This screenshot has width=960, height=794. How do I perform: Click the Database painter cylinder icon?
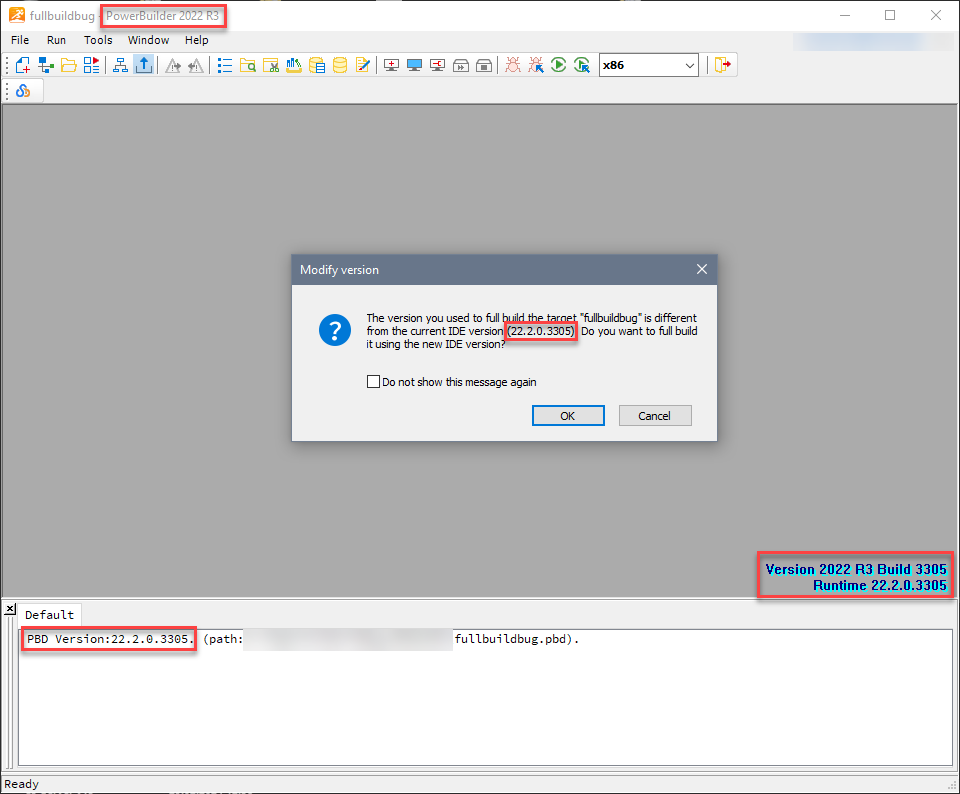(x=340, y=65)
